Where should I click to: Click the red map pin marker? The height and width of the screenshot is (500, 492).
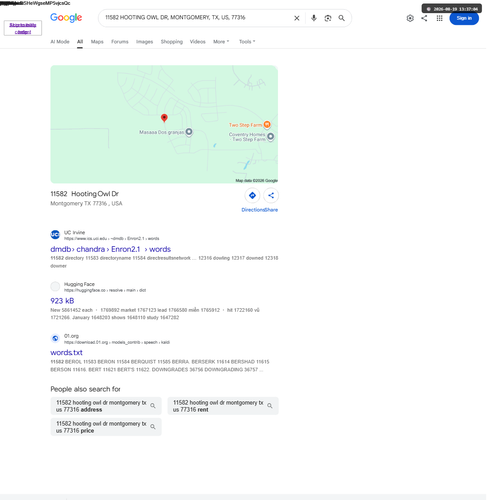(164, 118)
